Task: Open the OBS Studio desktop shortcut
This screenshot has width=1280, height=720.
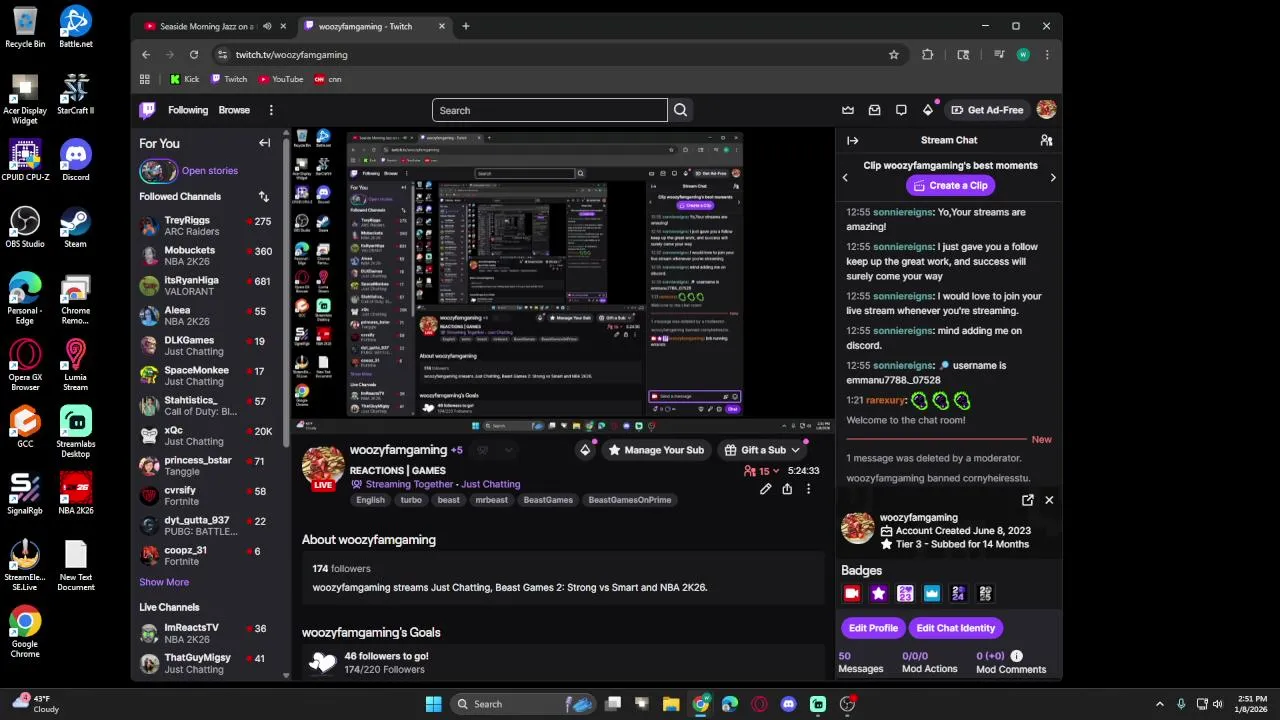Action: tap(25, 227)
